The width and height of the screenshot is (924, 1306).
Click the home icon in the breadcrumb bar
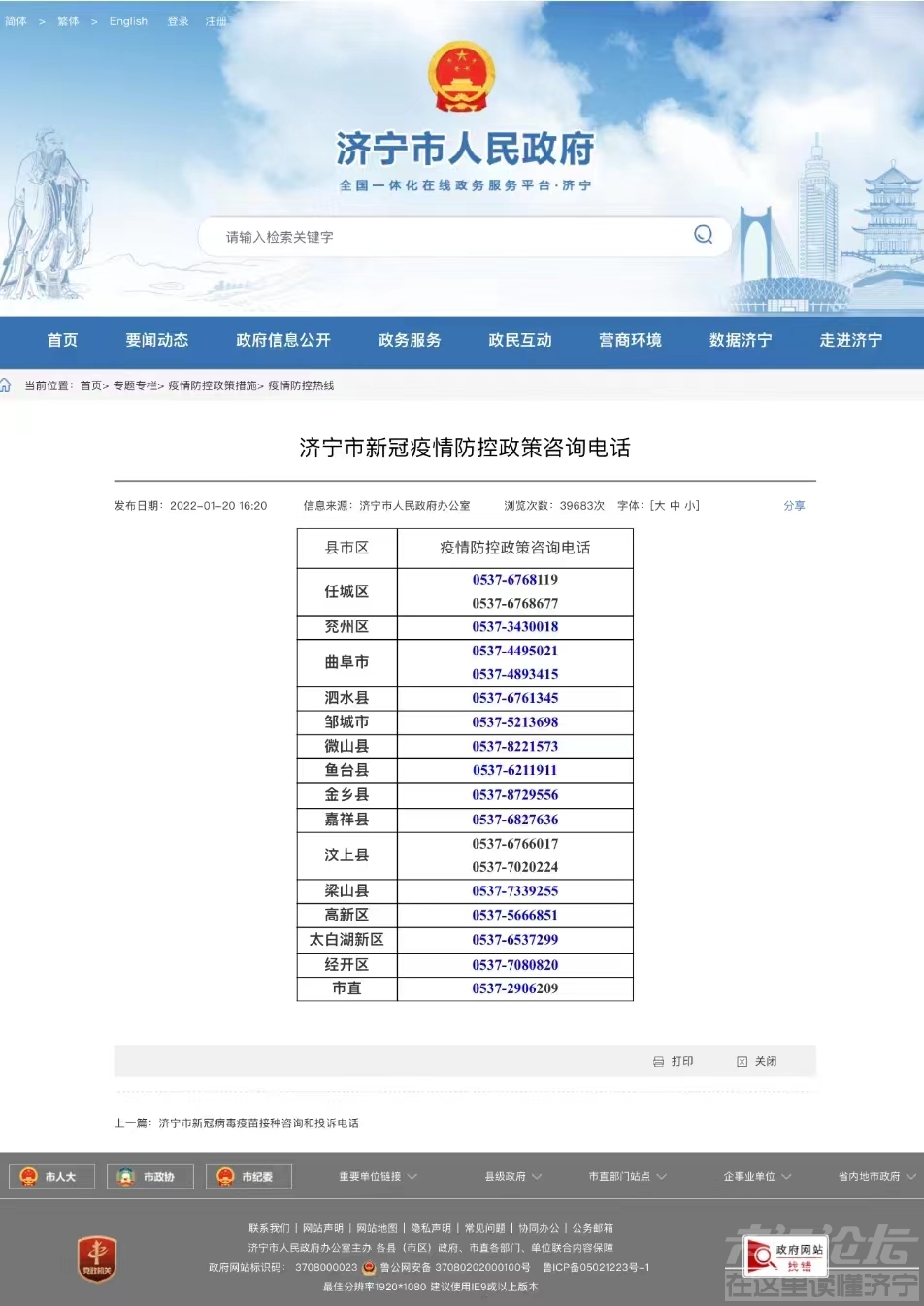[8, 385]
